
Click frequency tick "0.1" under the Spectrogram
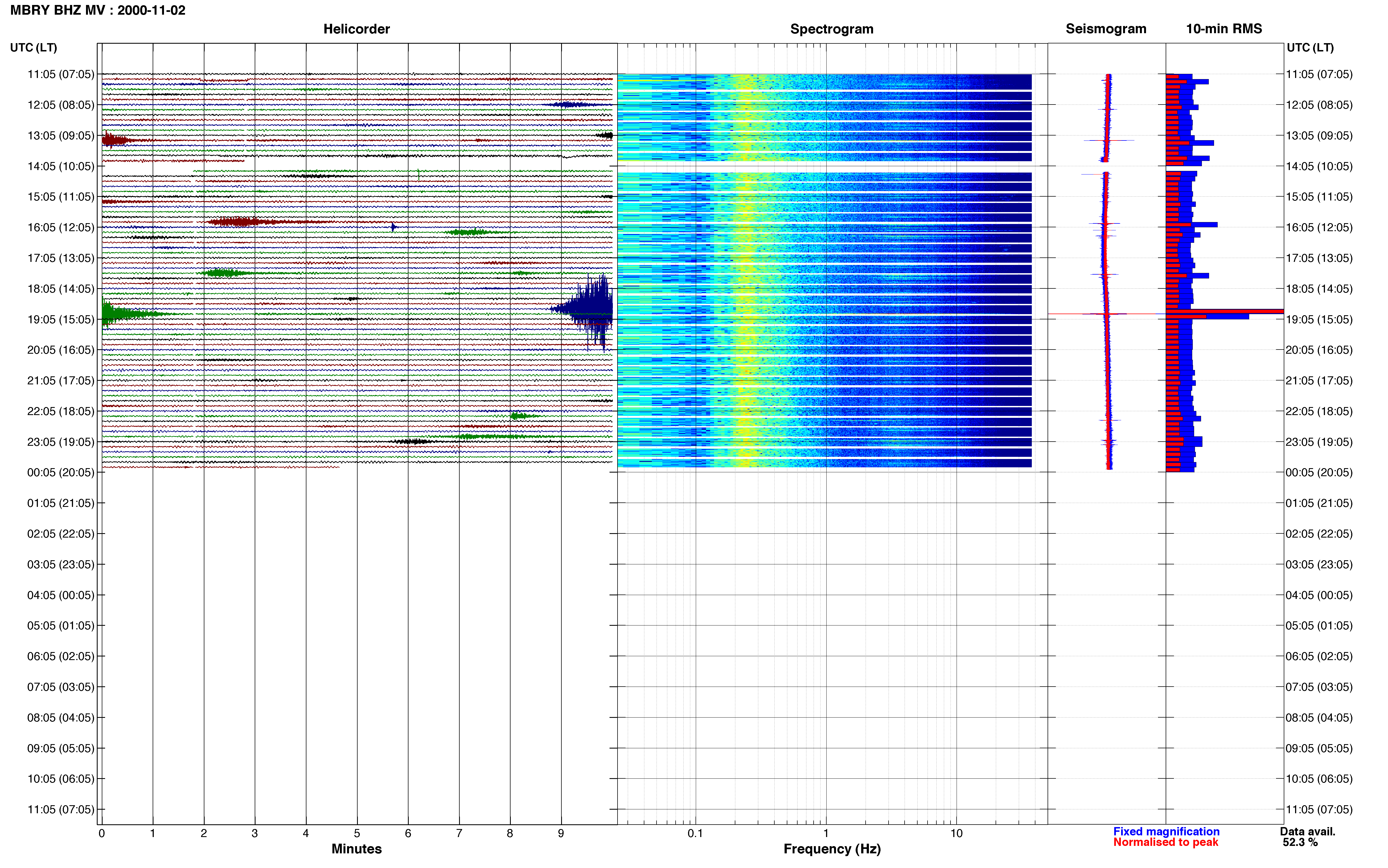point(695,833)
